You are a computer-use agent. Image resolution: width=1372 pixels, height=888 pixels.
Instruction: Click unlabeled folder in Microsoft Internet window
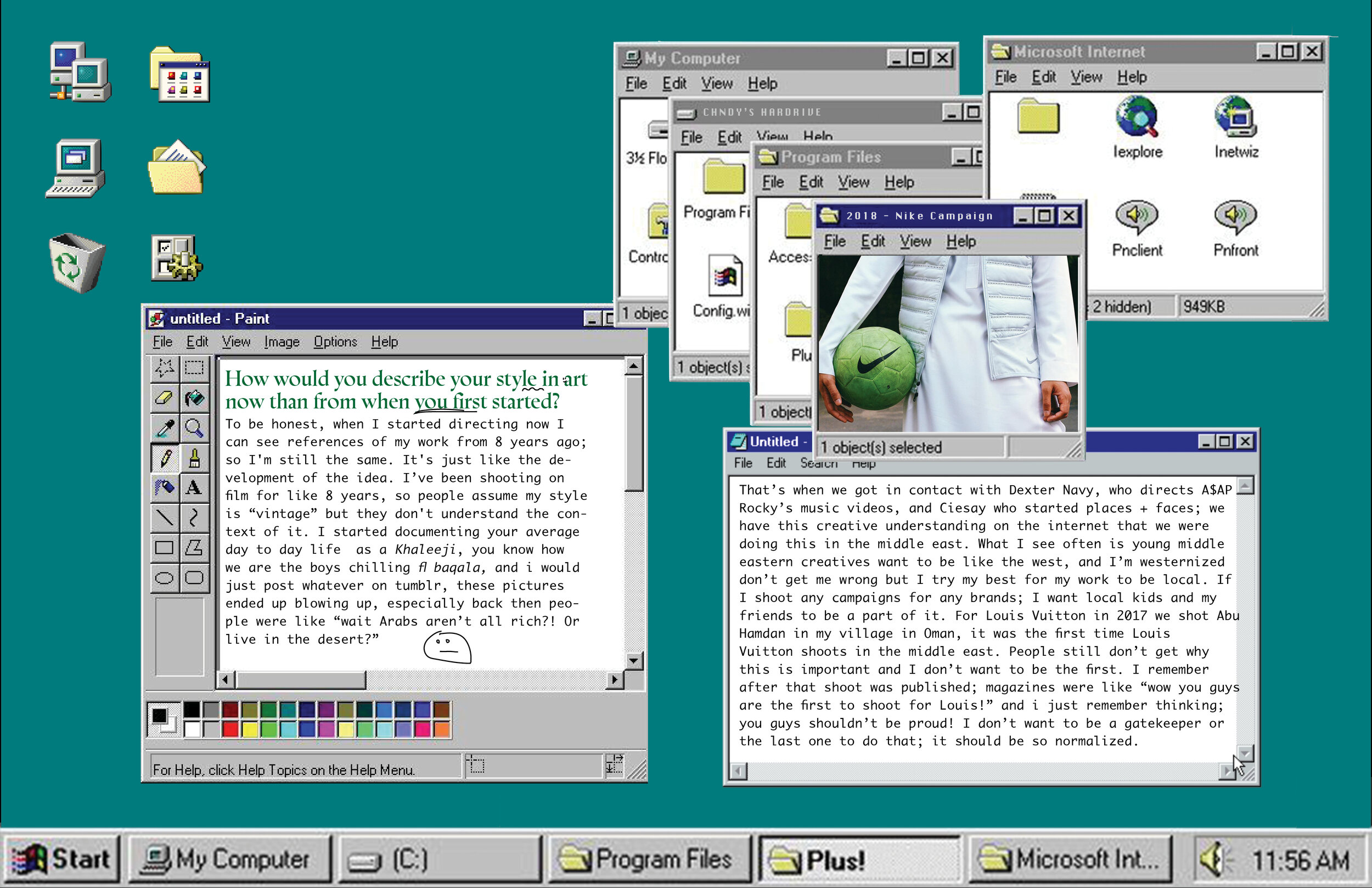(x=1038, y=116)
